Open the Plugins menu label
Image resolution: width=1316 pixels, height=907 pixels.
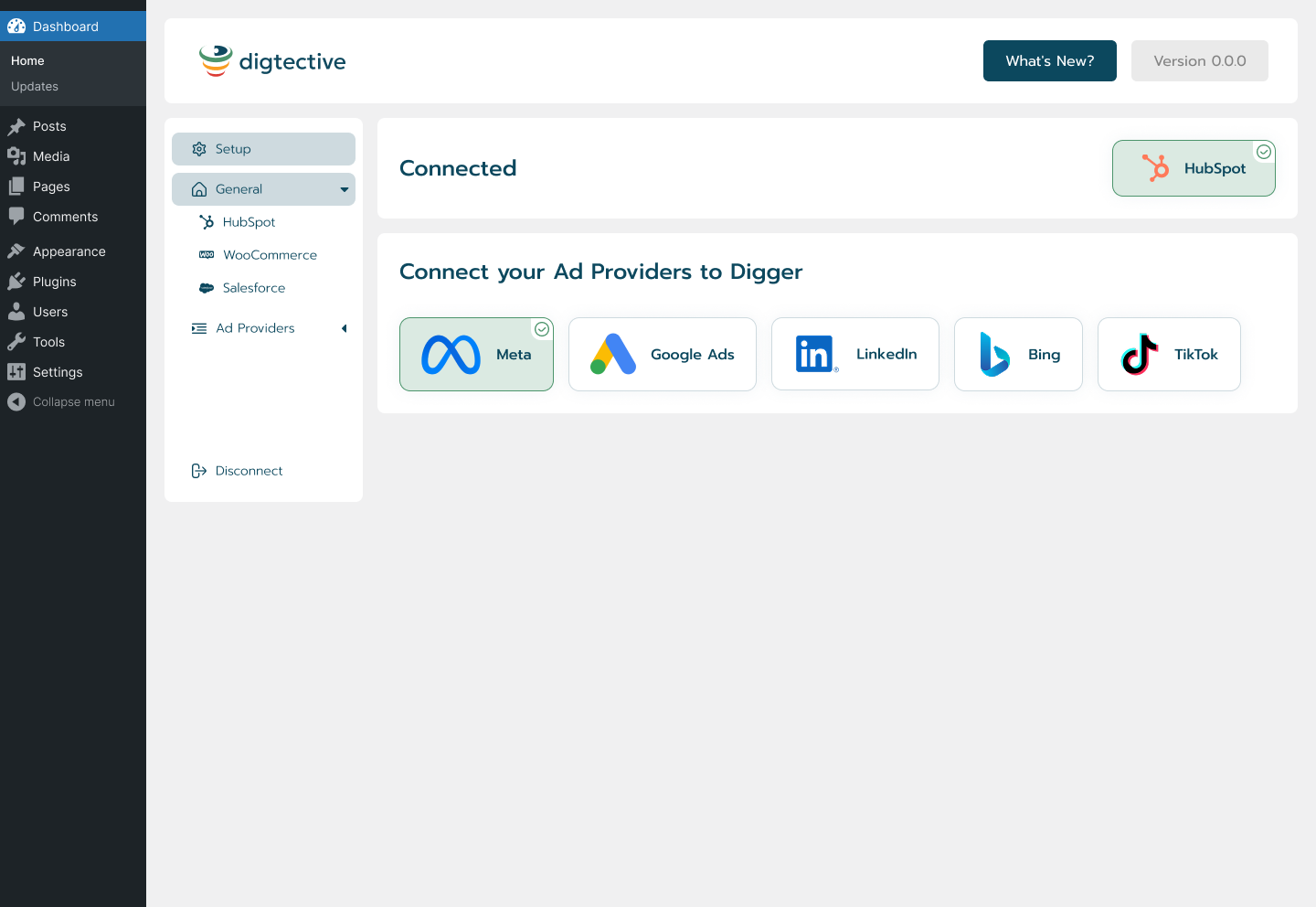click(55, 282)
